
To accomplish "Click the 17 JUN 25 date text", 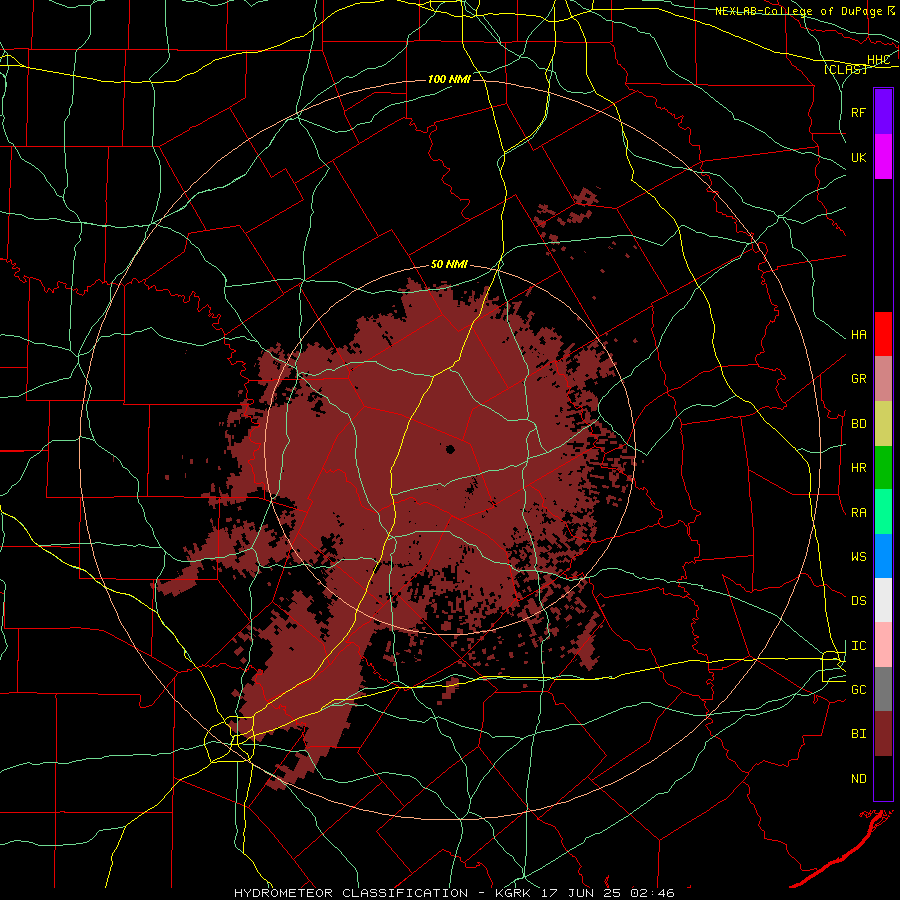I will click(583, 893).
